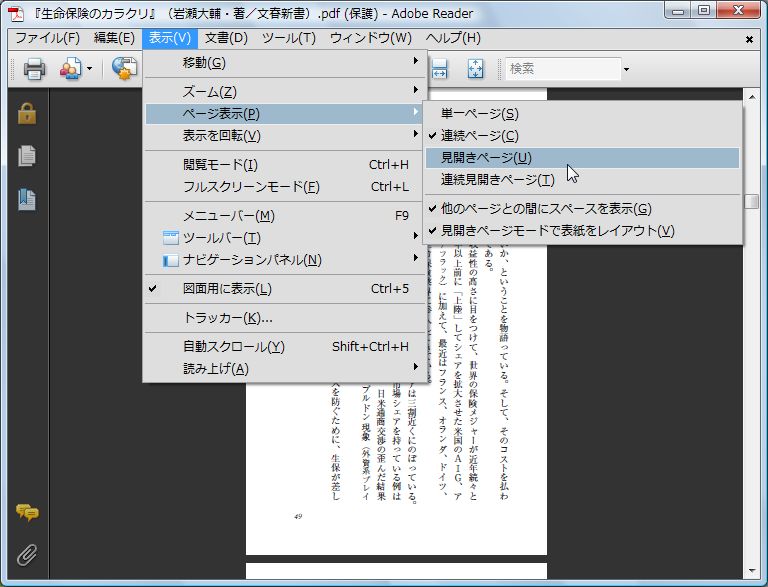Expand the 読み上げ(A) submenu
Screen dimensions: 768x587
pos(286,368)
